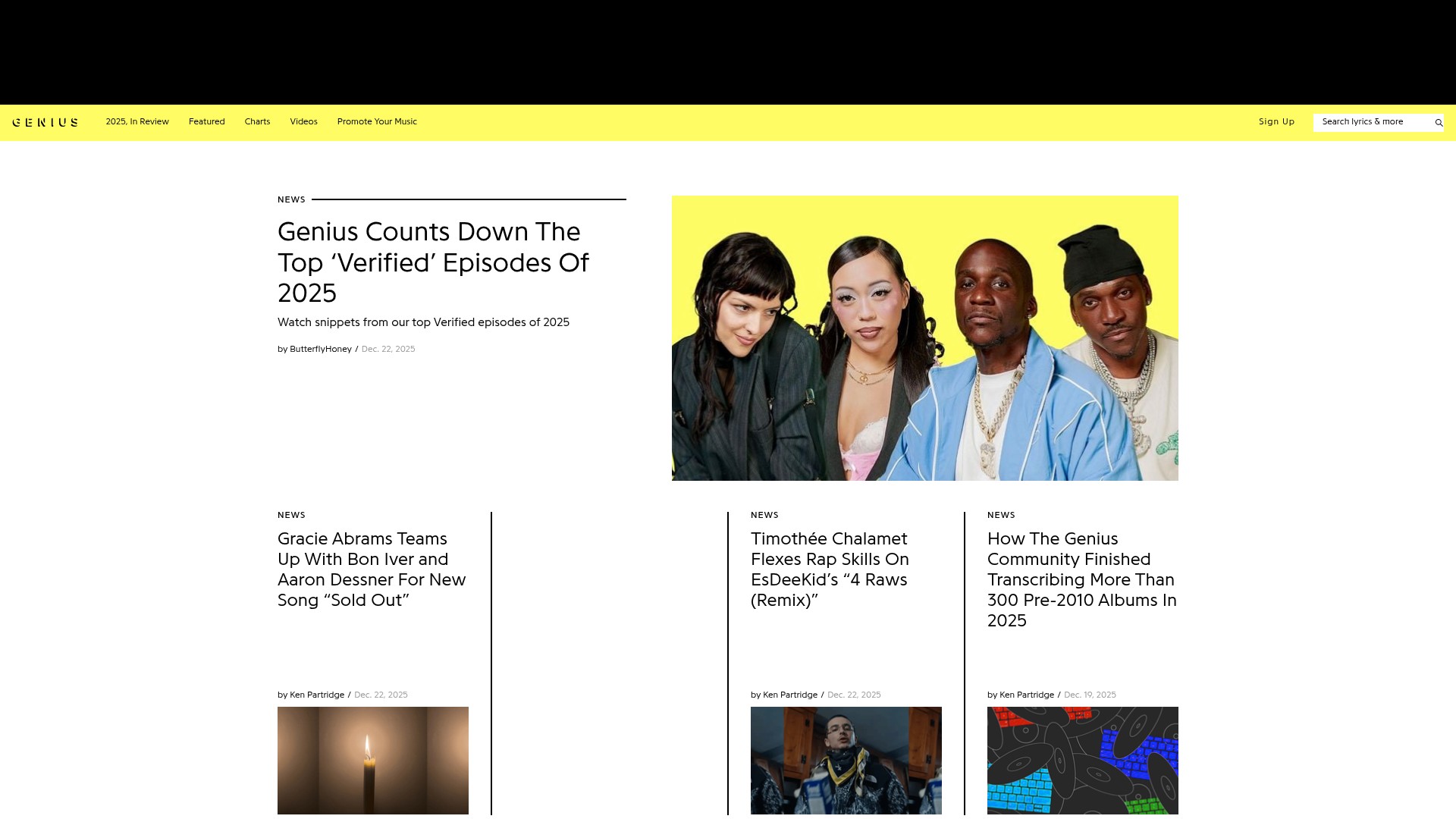The height and width of the screenshot is (819, 1456).
Task: Open the vinyl and keyboards thumbnail
Action: coord(1083,761)
